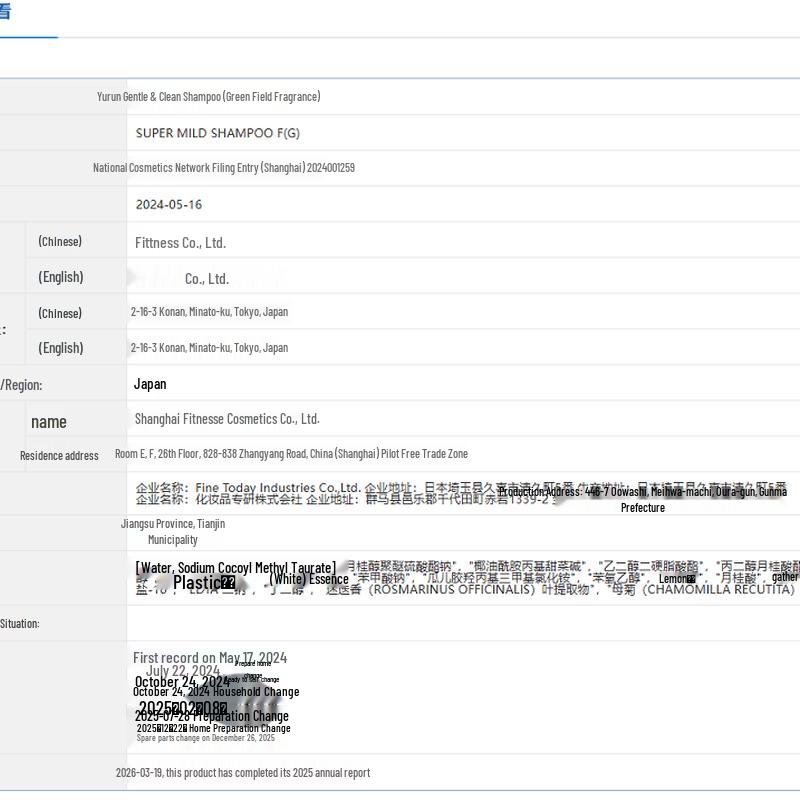Click the country value "Japan"
Screen dimensions: 800x800
coord(150,384)
